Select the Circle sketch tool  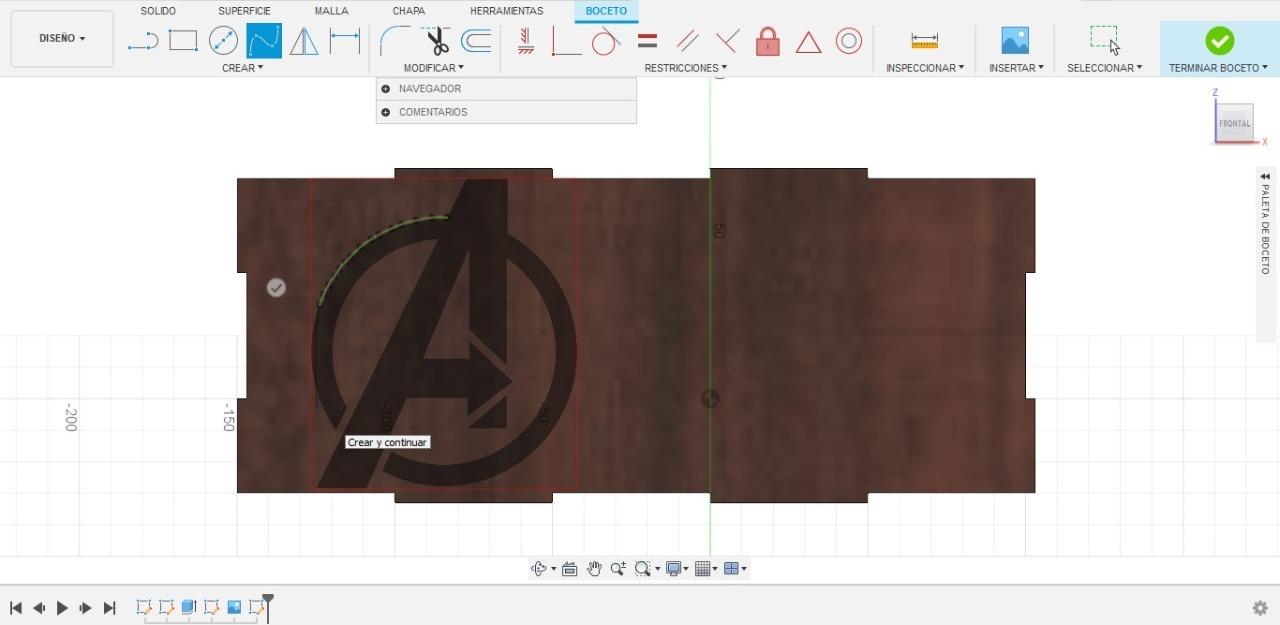point(223,41)
